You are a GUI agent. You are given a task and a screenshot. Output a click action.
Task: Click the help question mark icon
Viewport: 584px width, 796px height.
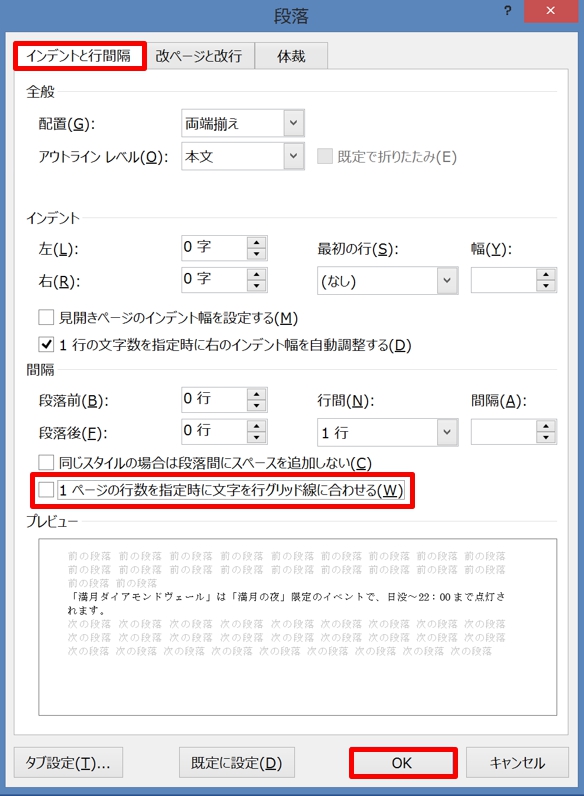point(507,11)
